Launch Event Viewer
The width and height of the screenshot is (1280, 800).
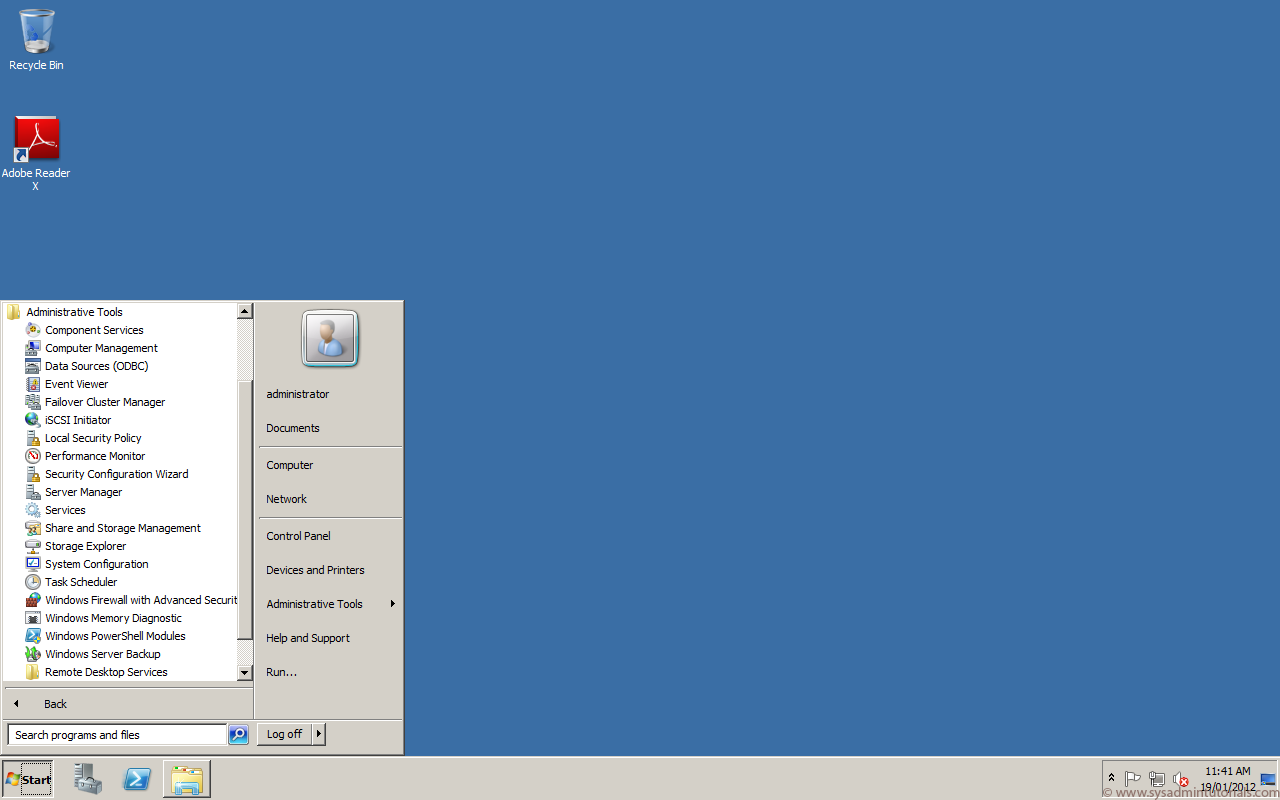pos(76,383)
